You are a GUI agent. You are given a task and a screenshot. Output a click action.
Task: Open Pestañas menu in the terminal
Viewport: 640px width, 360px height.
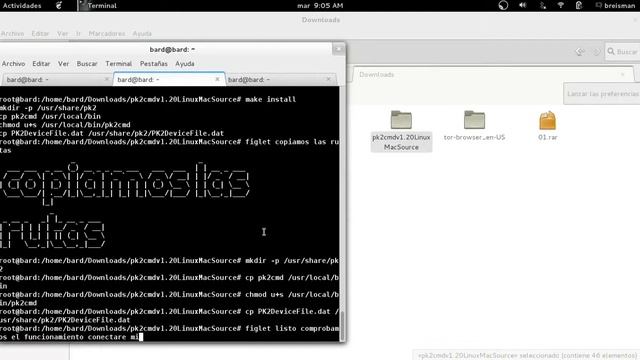153,64
